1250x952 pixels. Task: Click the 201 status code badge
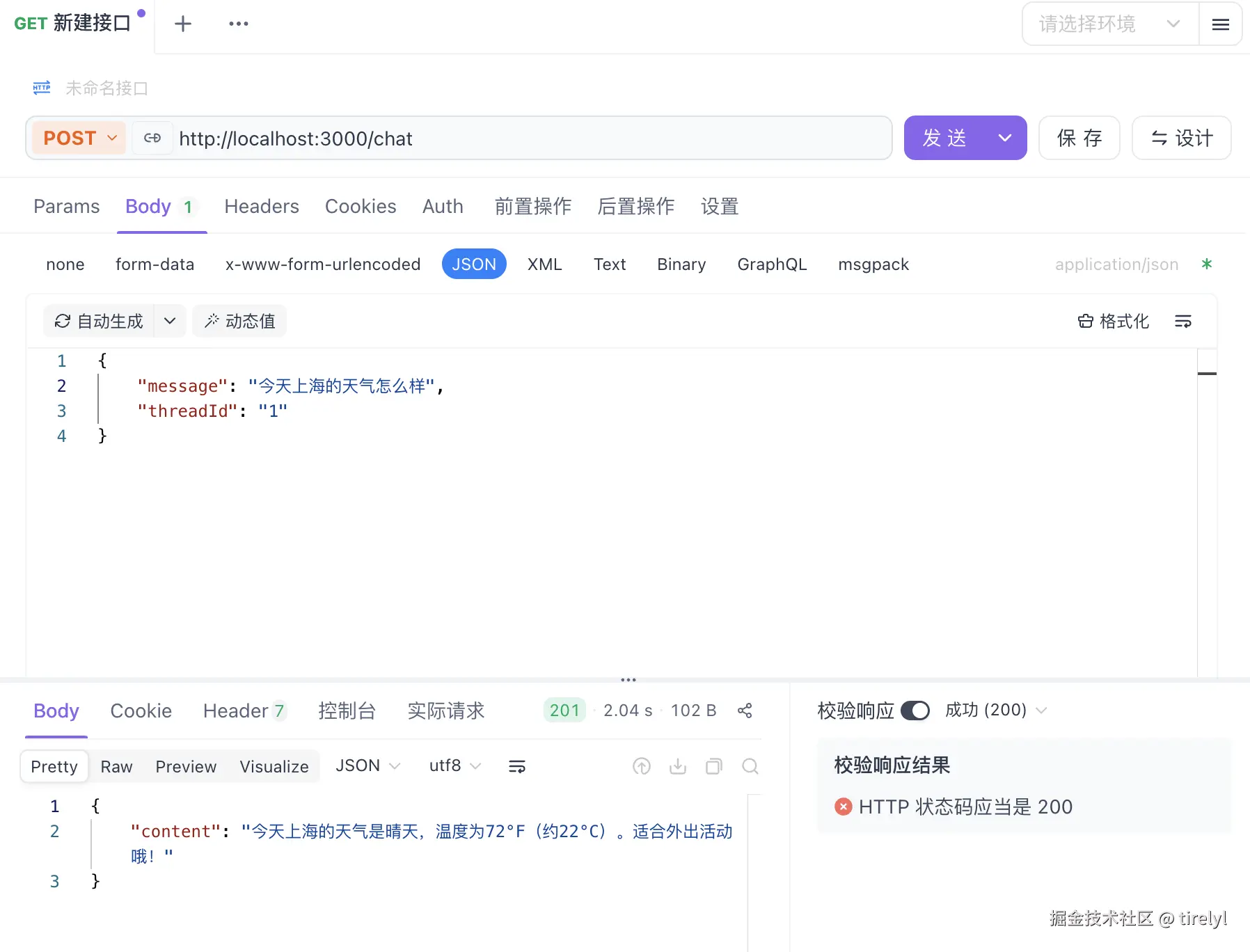click(x=564, y=711)
